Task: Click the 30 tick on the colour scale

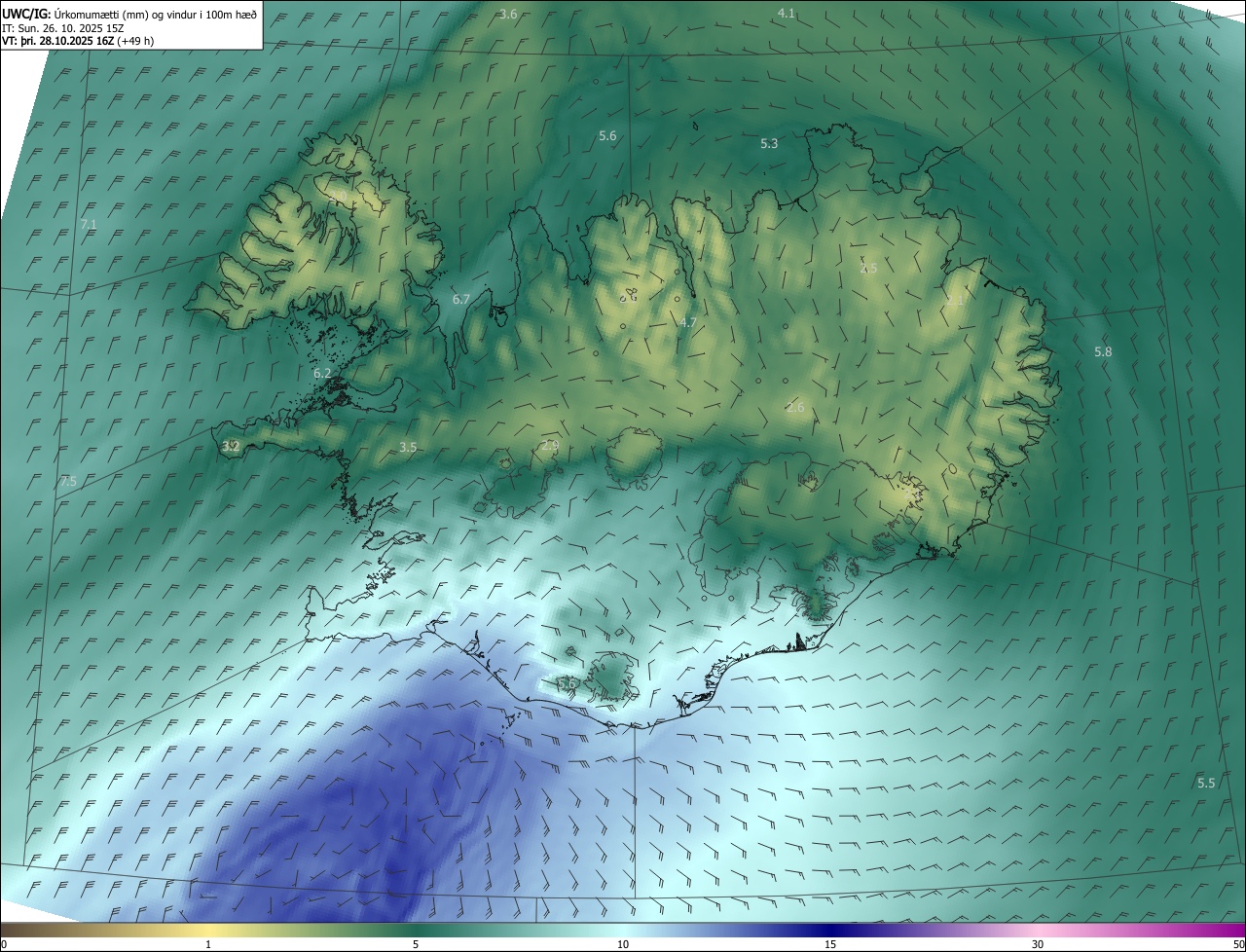Action: point(1038,945)
